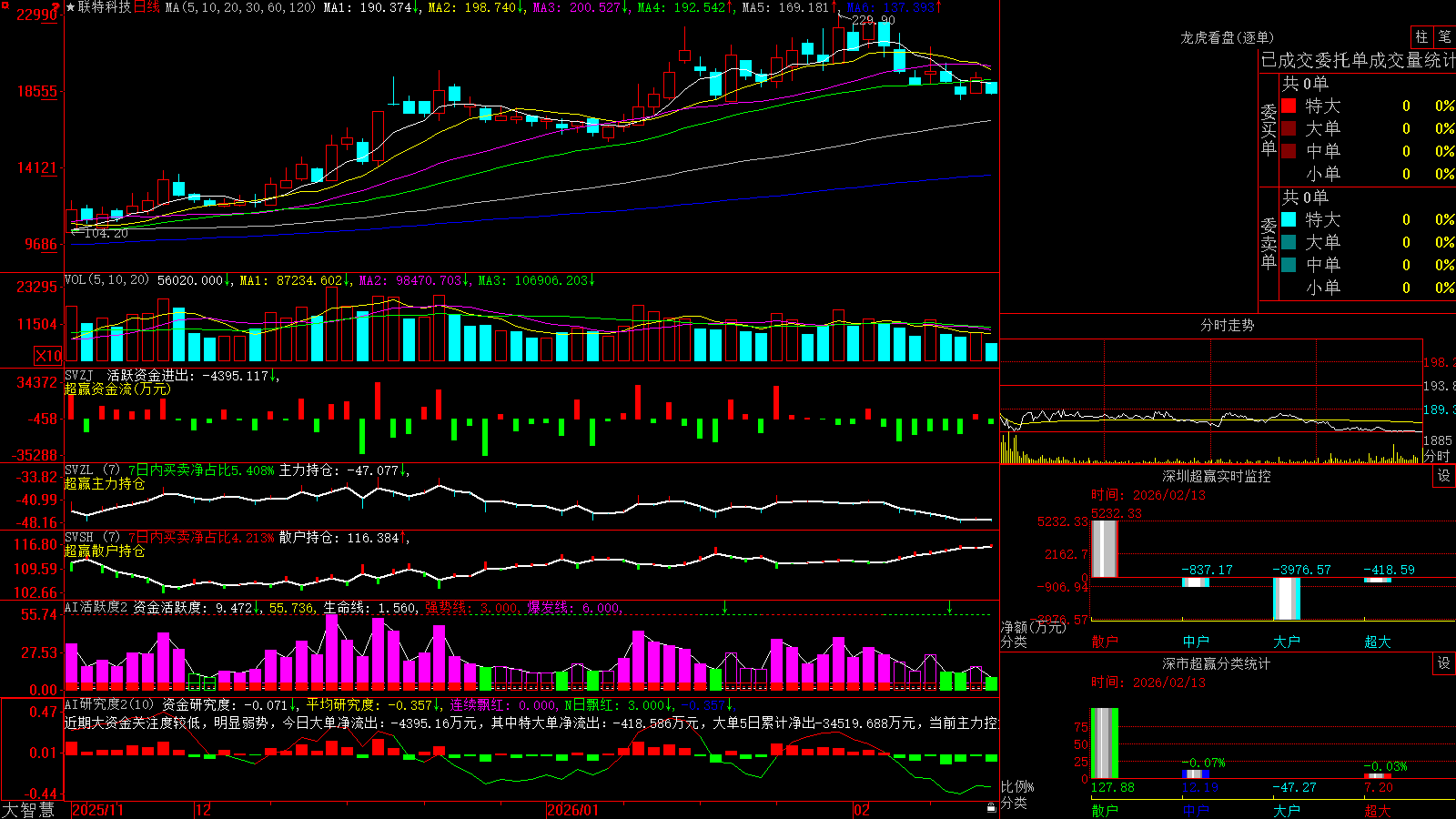1456x819 pixels.
Task: Click the 散户 bar valued 5232.33
Action: pyautogui.click(x=1104, y=549)
